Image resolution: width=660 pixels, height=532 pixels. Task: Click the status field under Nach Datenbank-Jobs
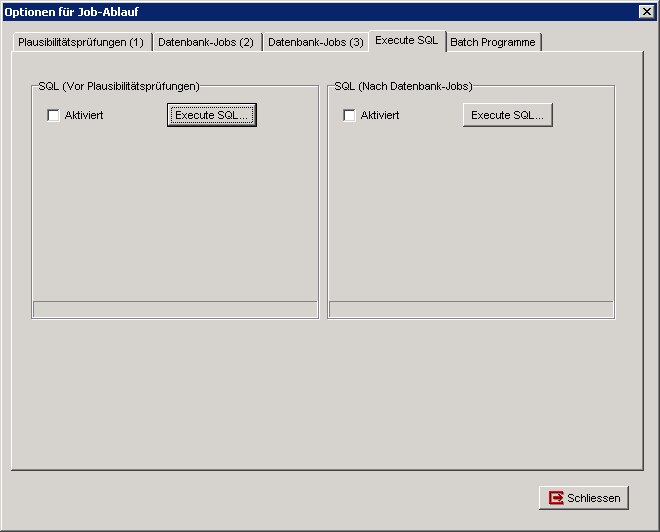point(471,309)
